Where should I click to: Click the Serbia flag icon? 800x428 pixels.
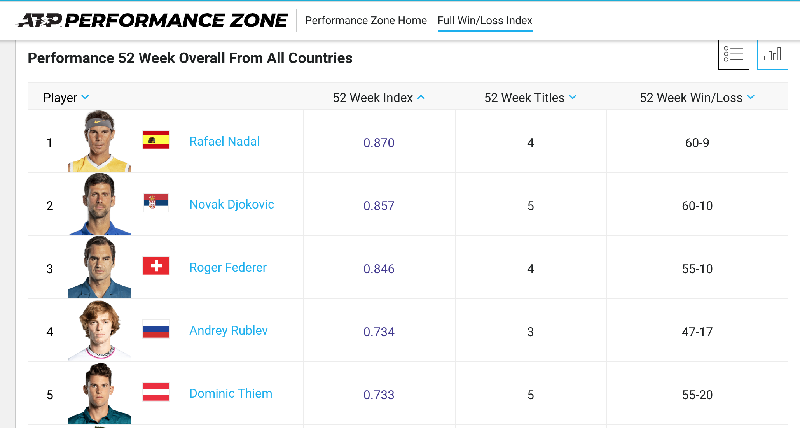[x=156, y=203]
